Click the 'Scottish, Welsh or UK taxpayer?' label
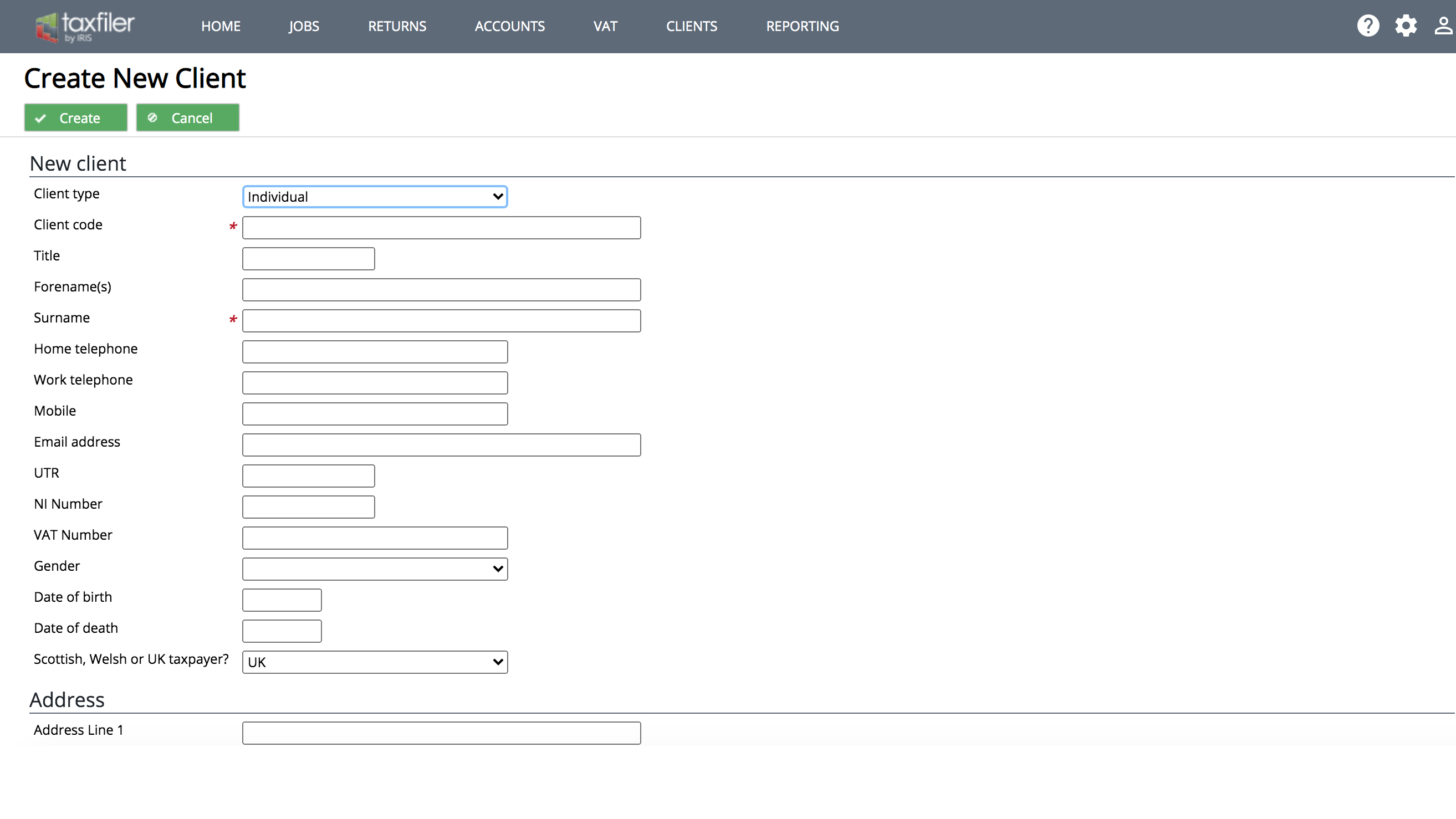 (x=131, y=659)
